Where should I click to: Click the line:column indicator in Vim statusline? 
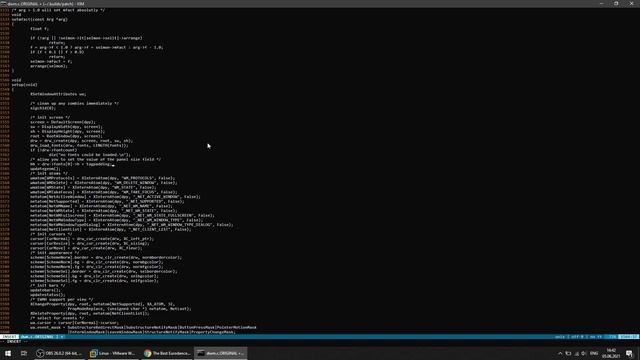pyautogui.click(x=628, y=337)
